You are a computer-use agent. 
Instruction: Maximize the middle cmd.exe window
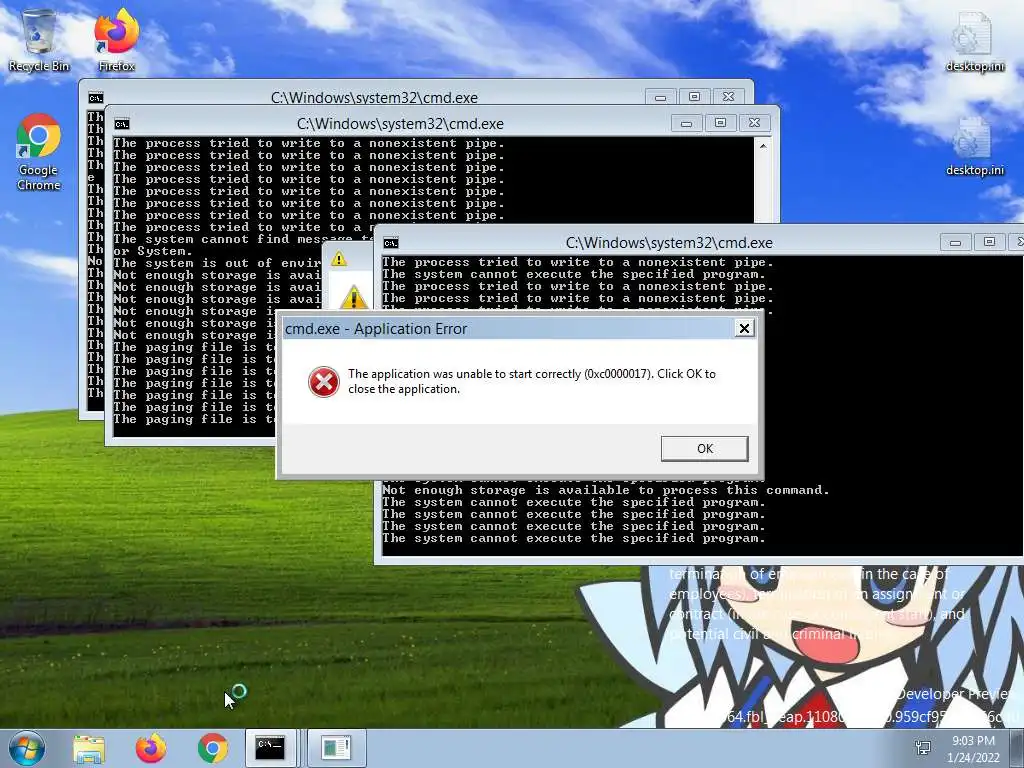click(x=720, y=123)
